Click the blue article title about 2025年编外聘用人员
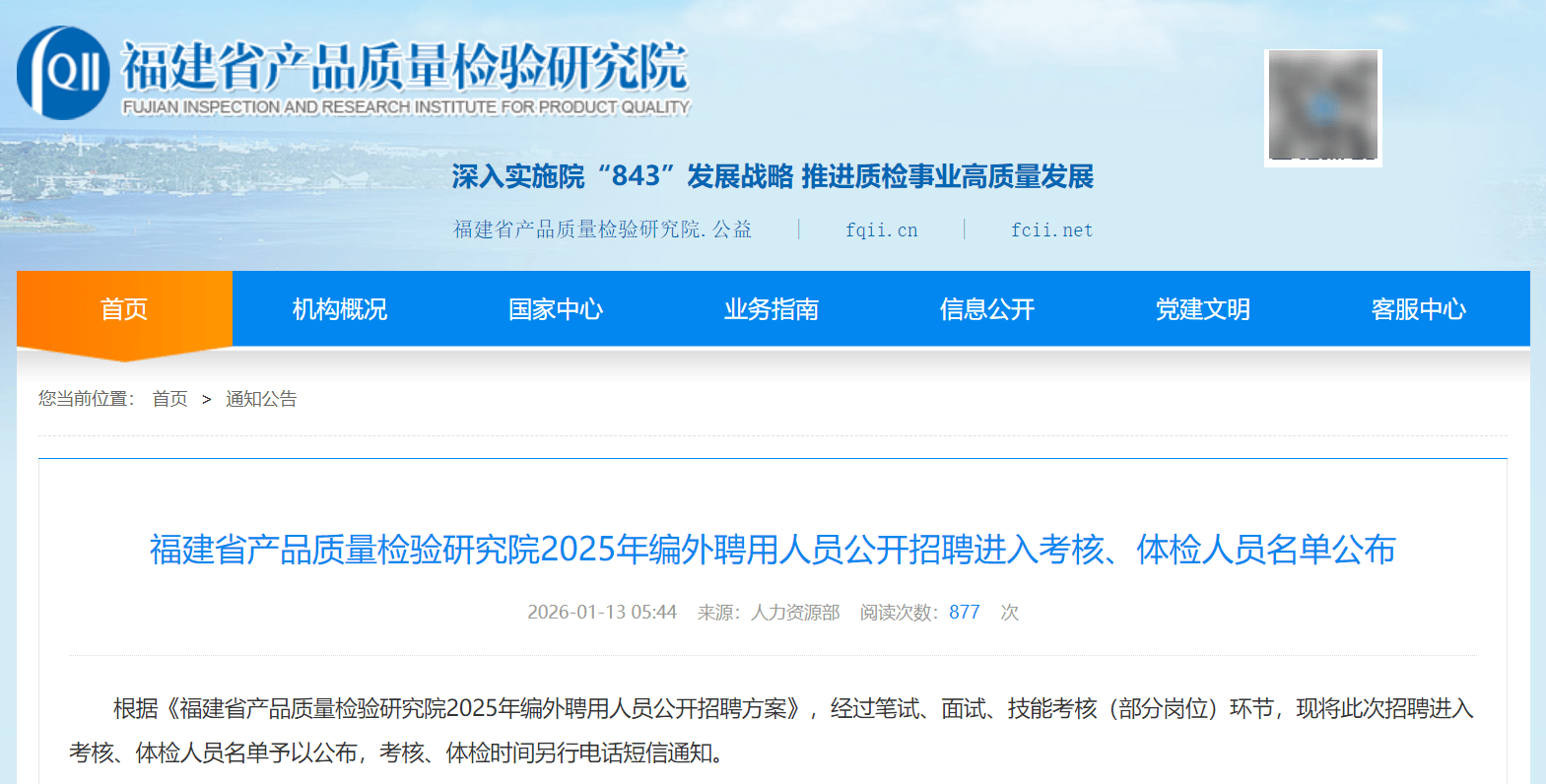This screenshot has width=1546, height=784. click(773, 550)
